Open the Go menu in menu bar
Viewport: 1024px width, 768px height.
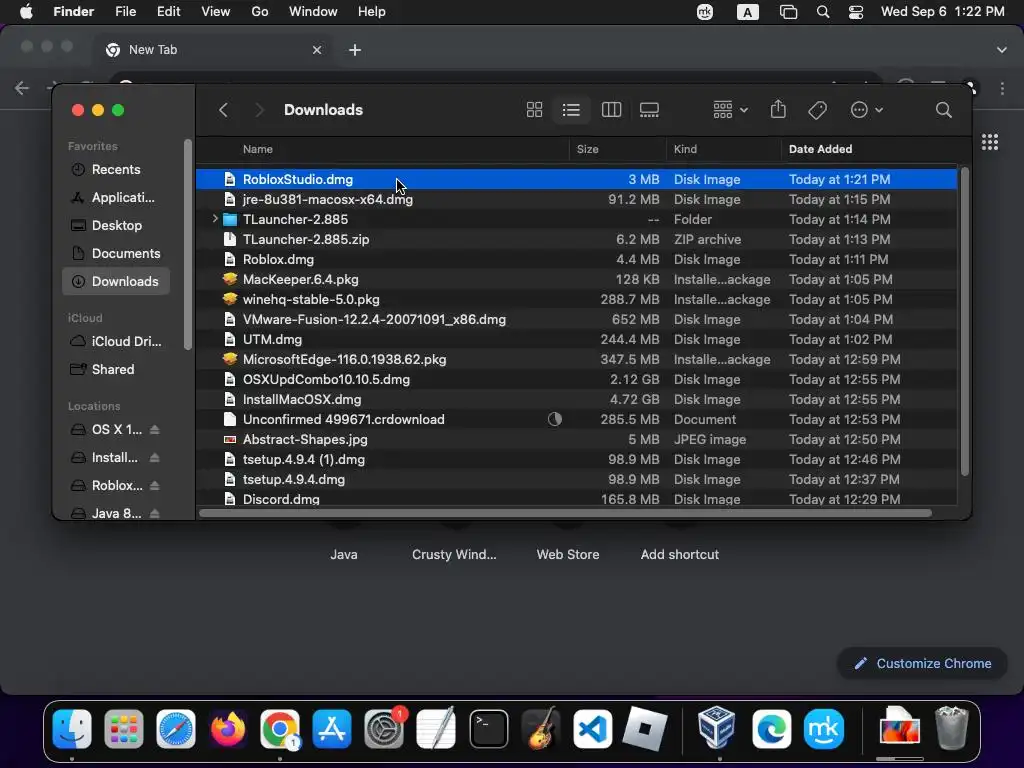pos(260,12)
